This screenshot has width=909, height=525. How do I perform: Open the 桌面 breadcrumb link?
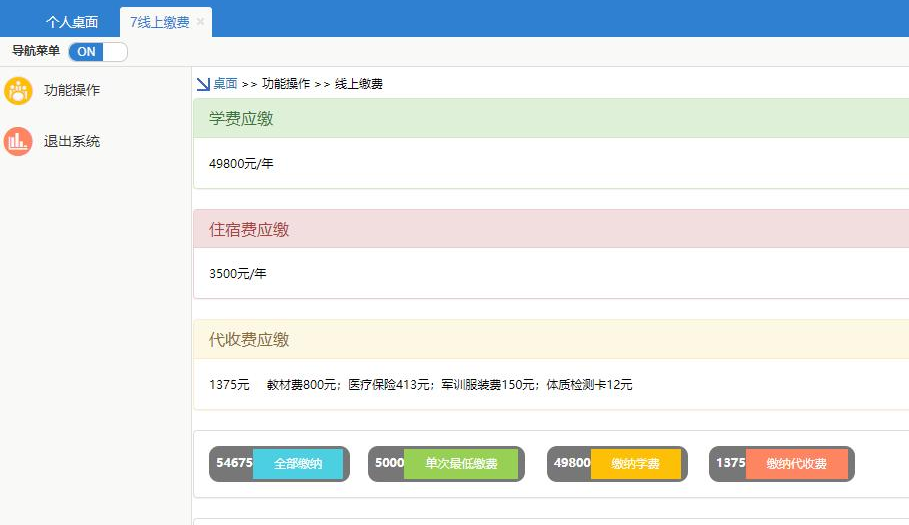(225, 84)
